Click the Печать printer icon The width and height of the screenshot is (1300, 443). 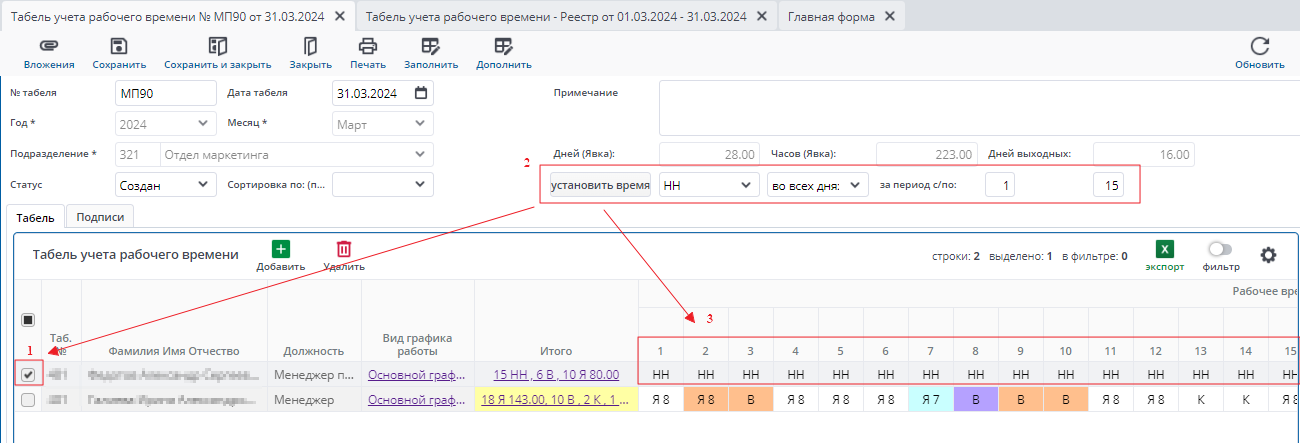368,46
